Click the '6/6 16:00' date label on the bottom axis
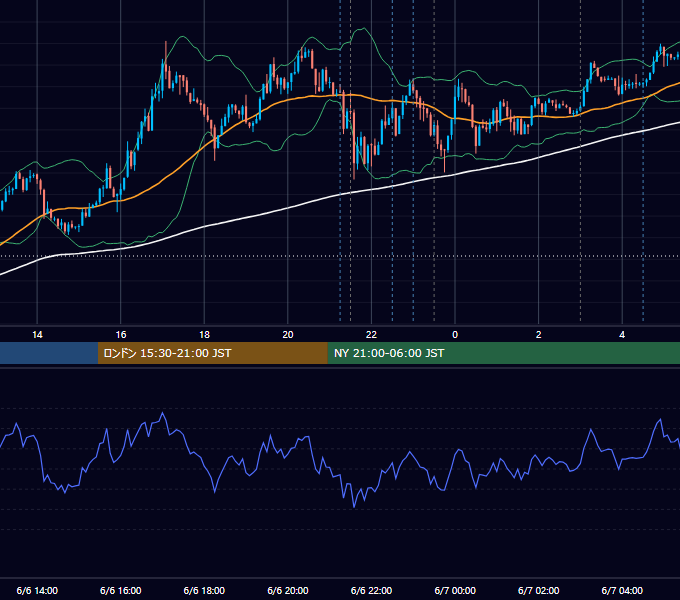Viewport: 680px width, 600px height. 121,590
